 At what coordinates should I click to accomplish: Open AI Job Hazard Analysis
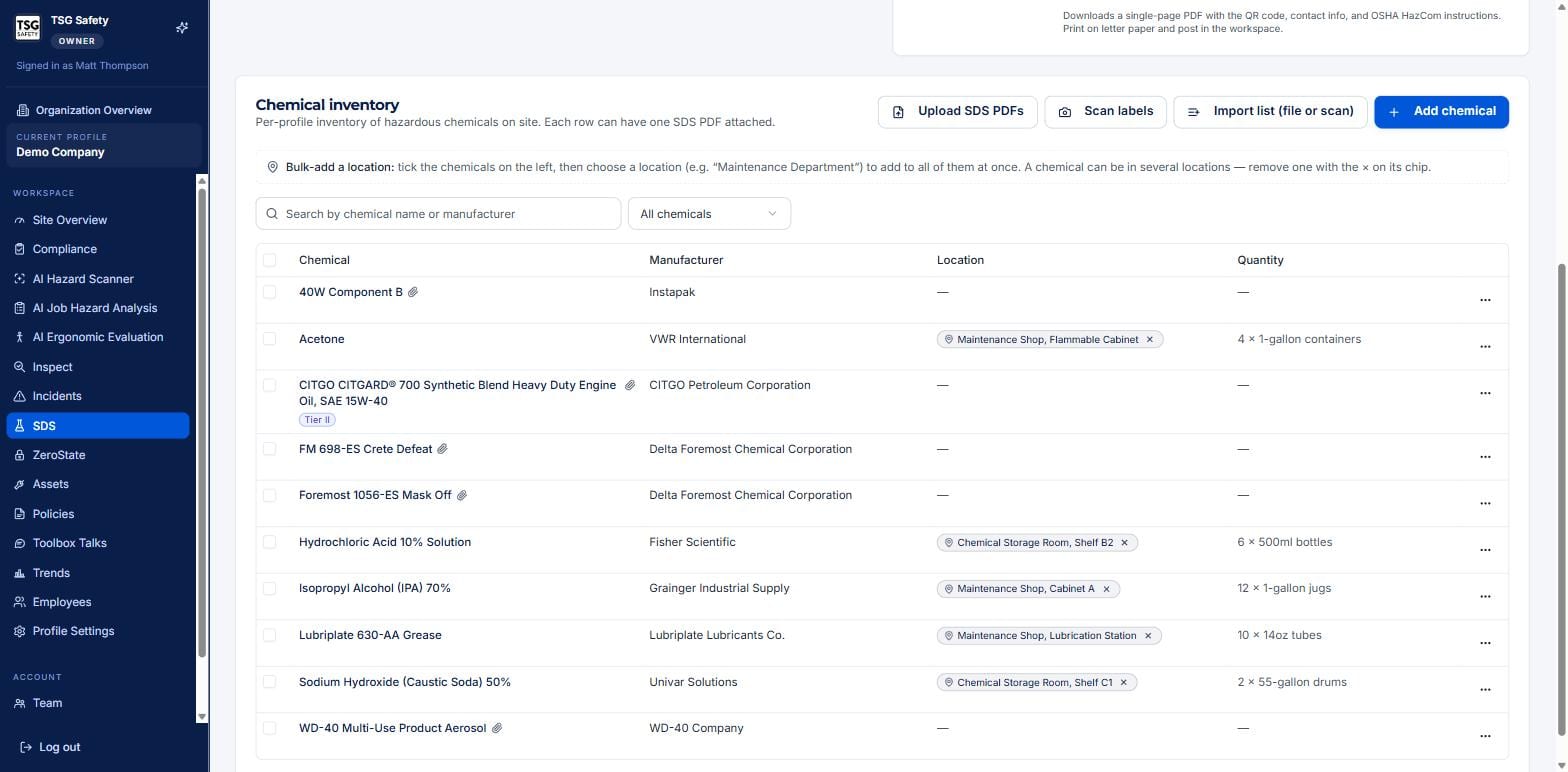pos(98,308)
